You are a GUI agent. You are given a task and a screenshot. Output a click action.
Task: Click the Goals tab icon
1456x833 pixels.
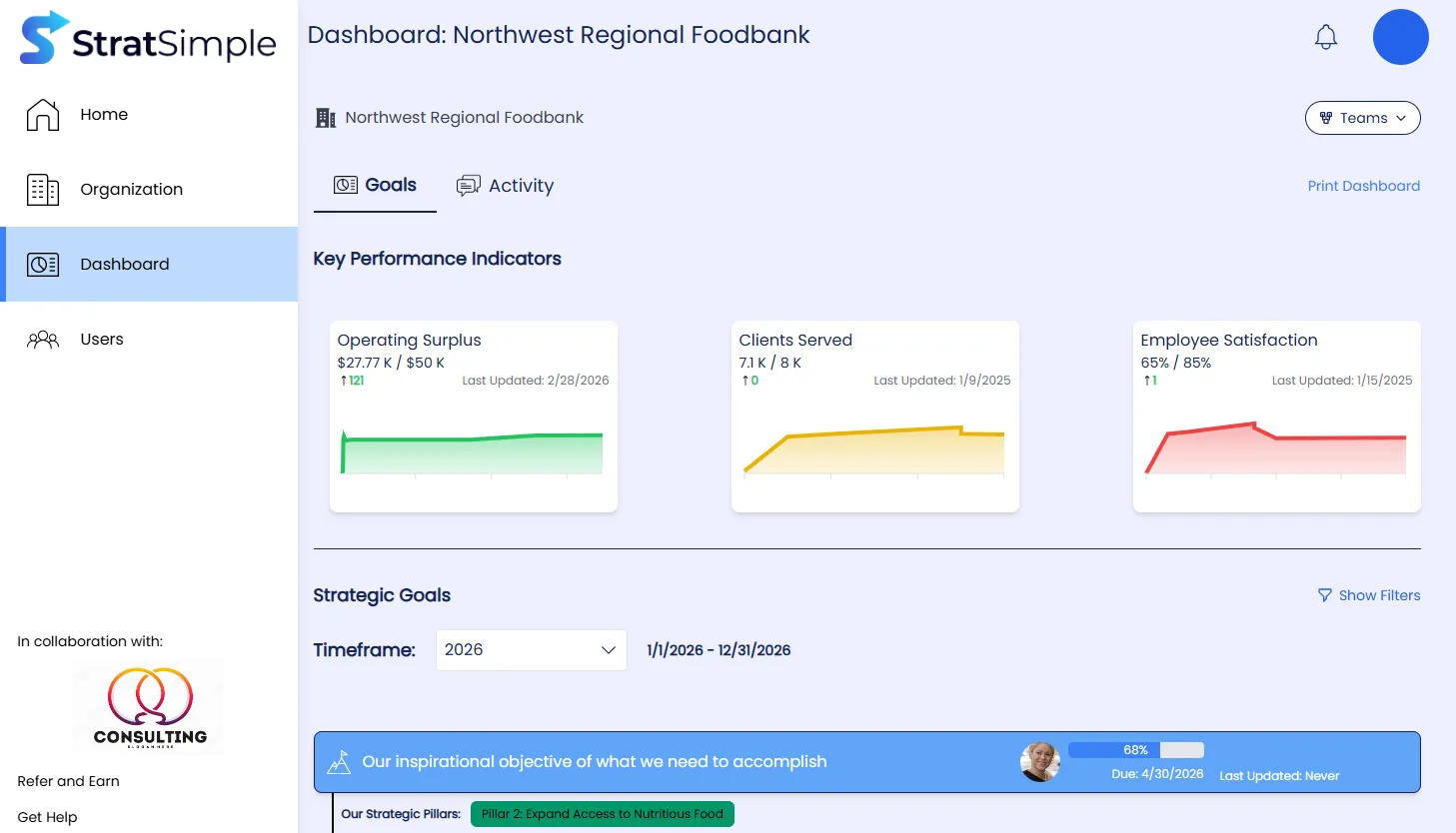346,185
